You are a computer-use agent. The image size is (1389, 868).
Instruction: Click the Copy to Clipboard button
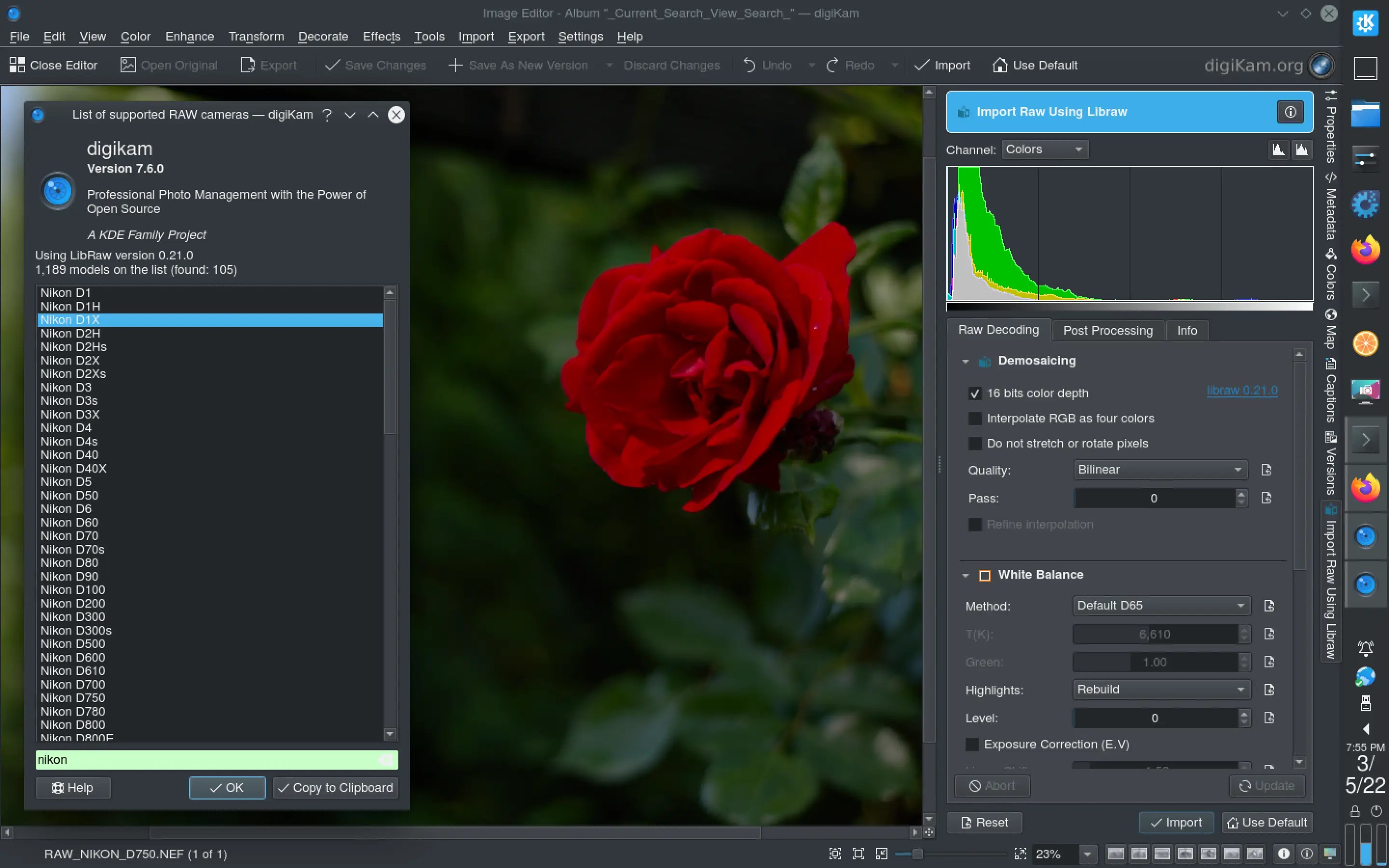coord(335,787)
